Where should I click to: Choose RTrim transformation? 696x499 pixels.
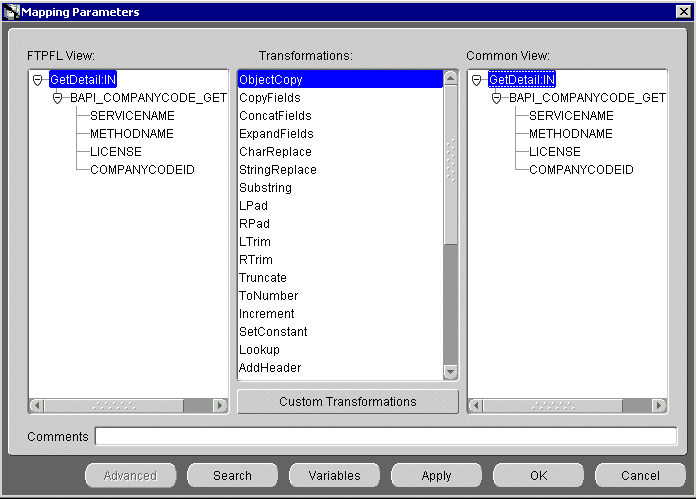[340, 260]
